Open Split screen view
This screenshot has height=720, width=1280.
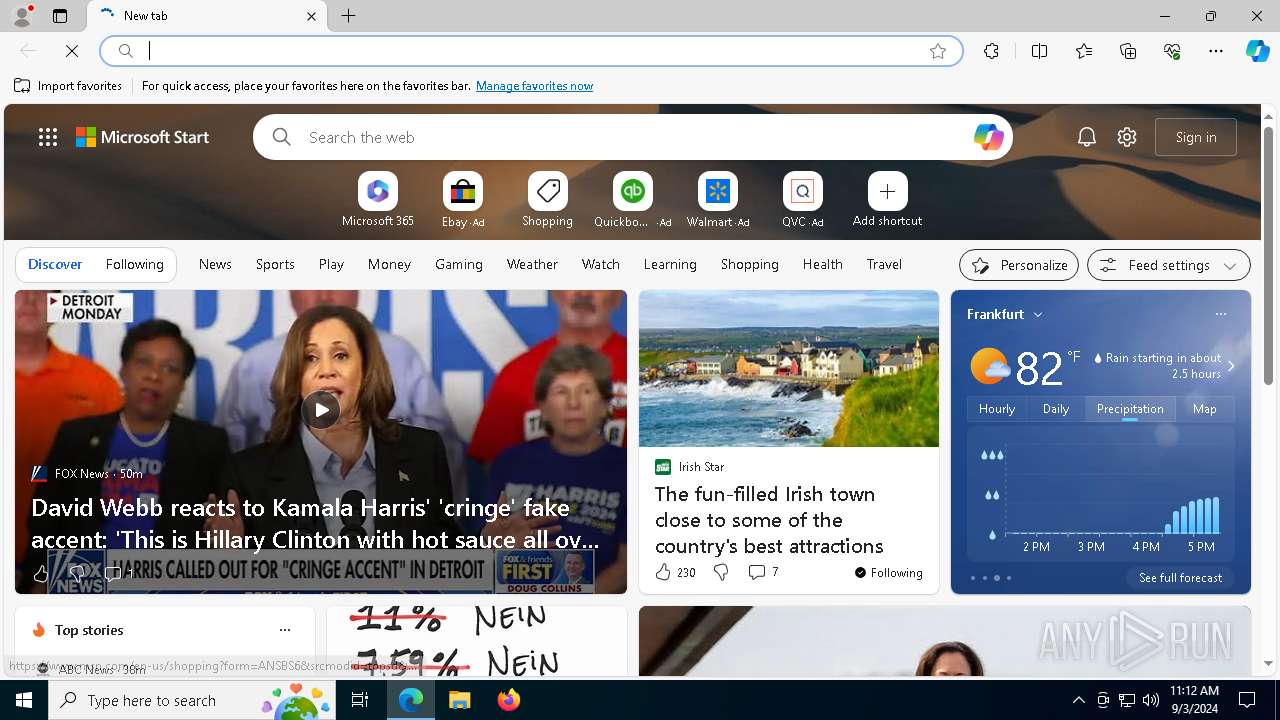(x=1040, y=51)
